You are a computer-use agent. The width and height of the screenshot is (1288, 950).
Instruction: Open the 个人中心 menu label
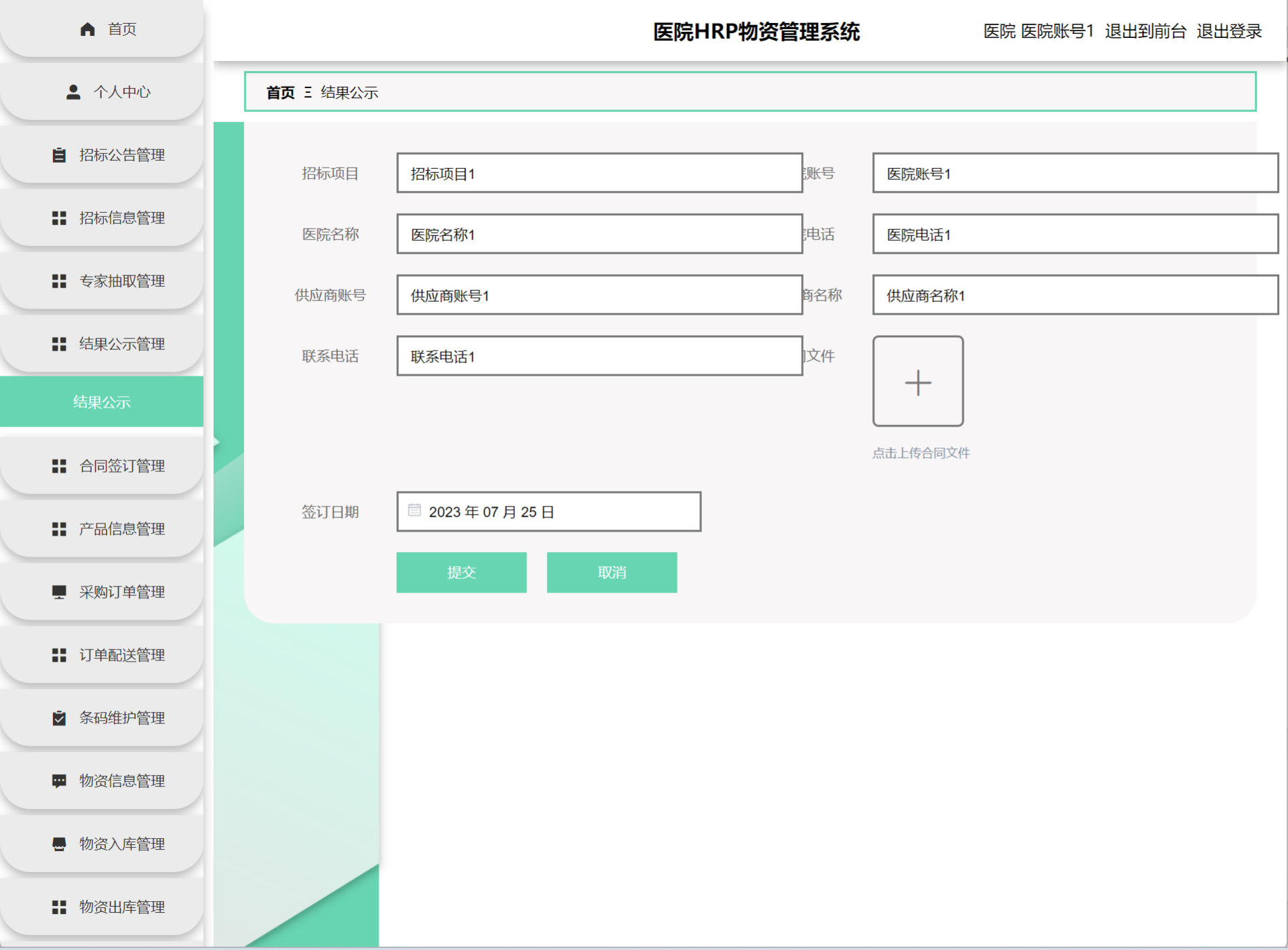coord(122,92)
